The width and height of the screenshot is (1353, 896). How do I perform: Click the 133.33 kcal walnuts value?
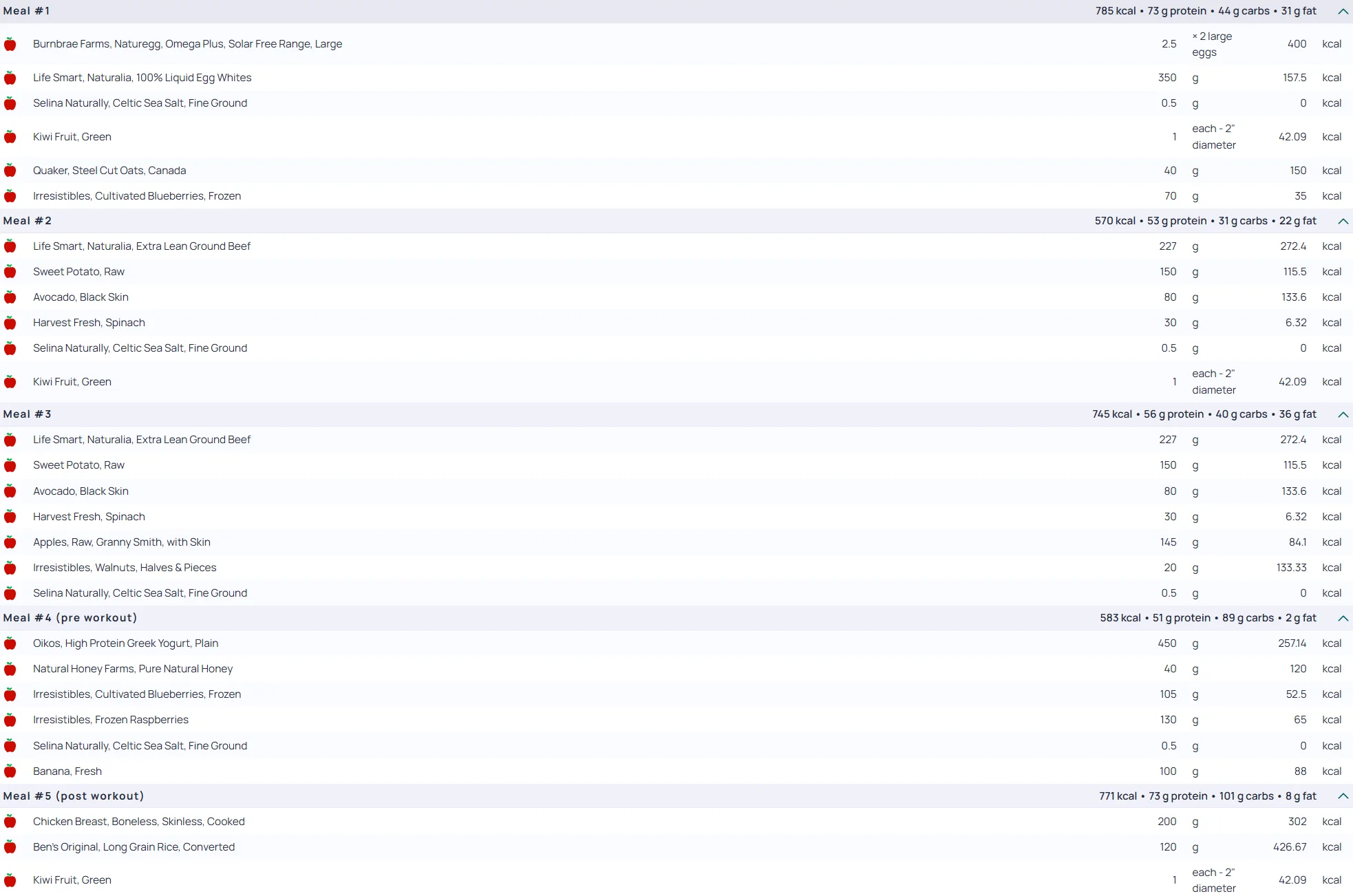pyautogui.click(x=1291, y=568)
